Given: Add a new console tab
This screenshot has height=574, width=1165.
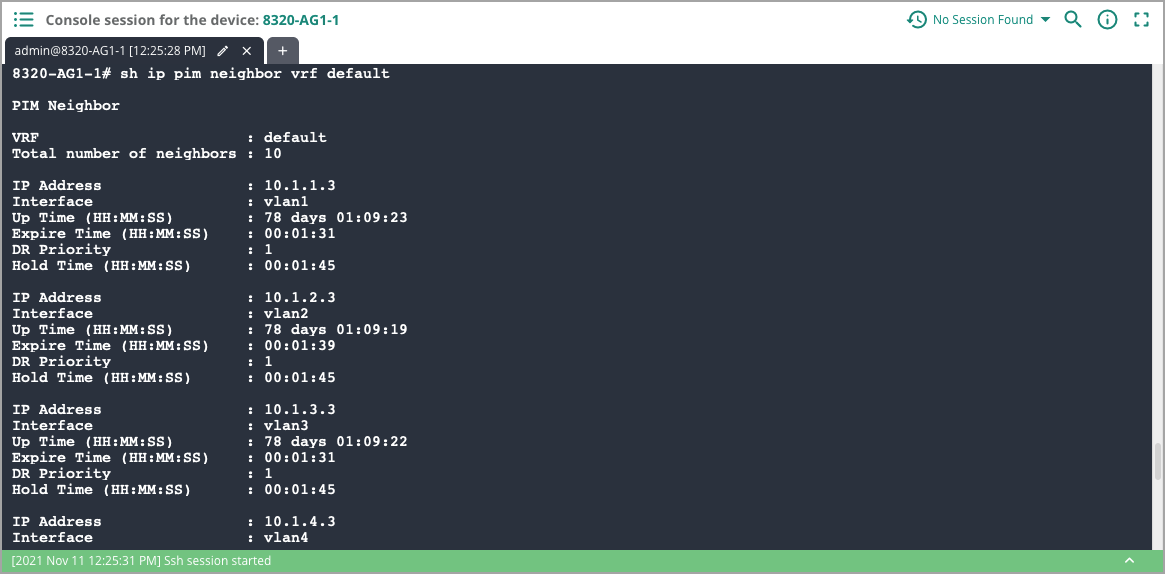Looking at the screenshot, I should point(282,50).
